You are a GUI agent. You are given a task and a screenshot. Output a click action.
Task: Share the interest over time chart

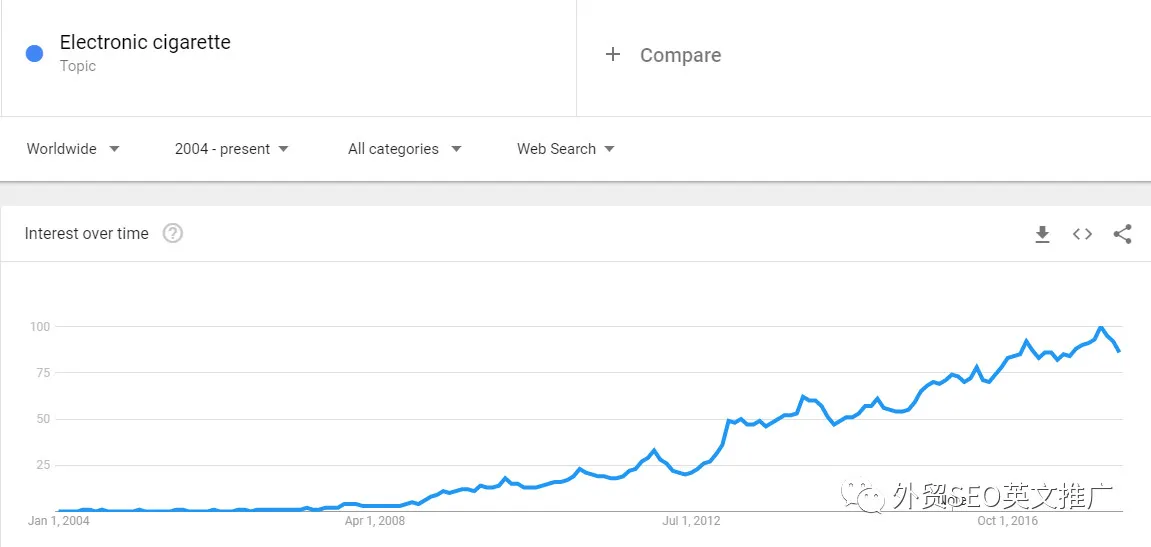pyautogui.click(x=1122, y=234)
